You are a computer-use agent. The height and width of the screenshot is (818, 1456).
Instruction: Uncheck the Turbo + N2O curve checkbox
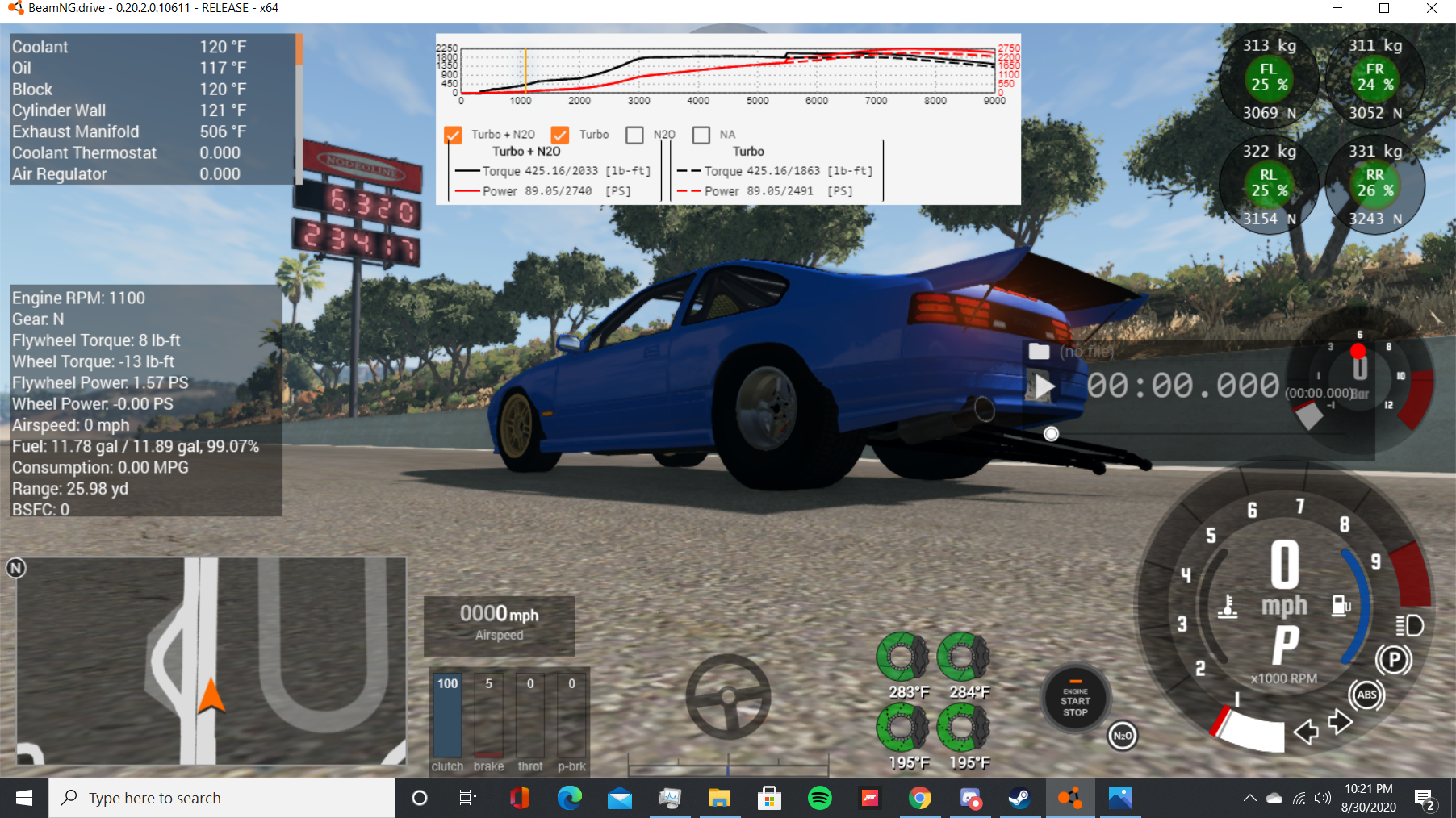click(453, 135)
